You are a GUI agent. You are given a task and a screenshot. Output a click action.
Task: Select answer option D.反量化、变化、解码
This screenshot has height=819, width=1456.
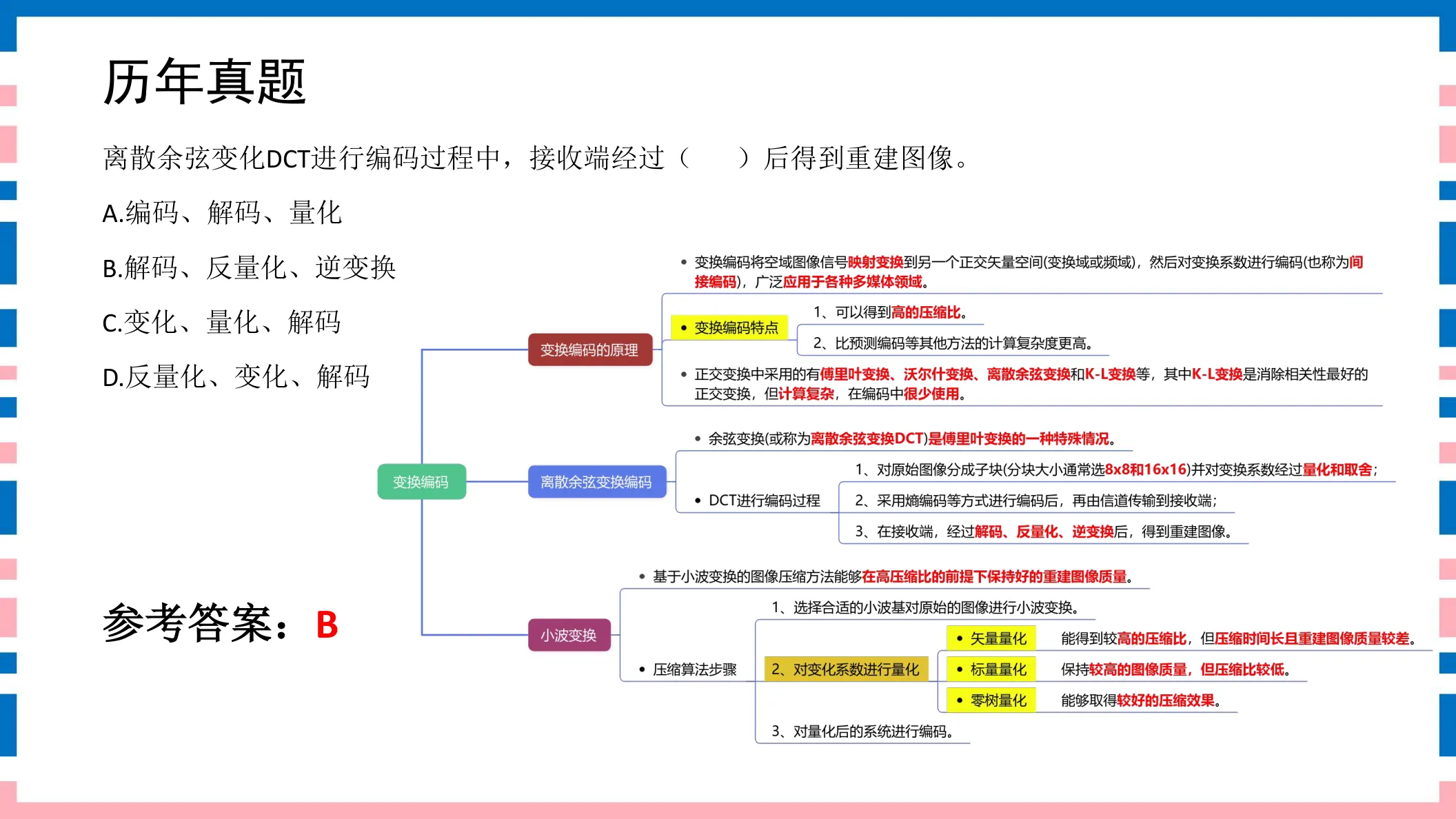(x=236, y=377)
